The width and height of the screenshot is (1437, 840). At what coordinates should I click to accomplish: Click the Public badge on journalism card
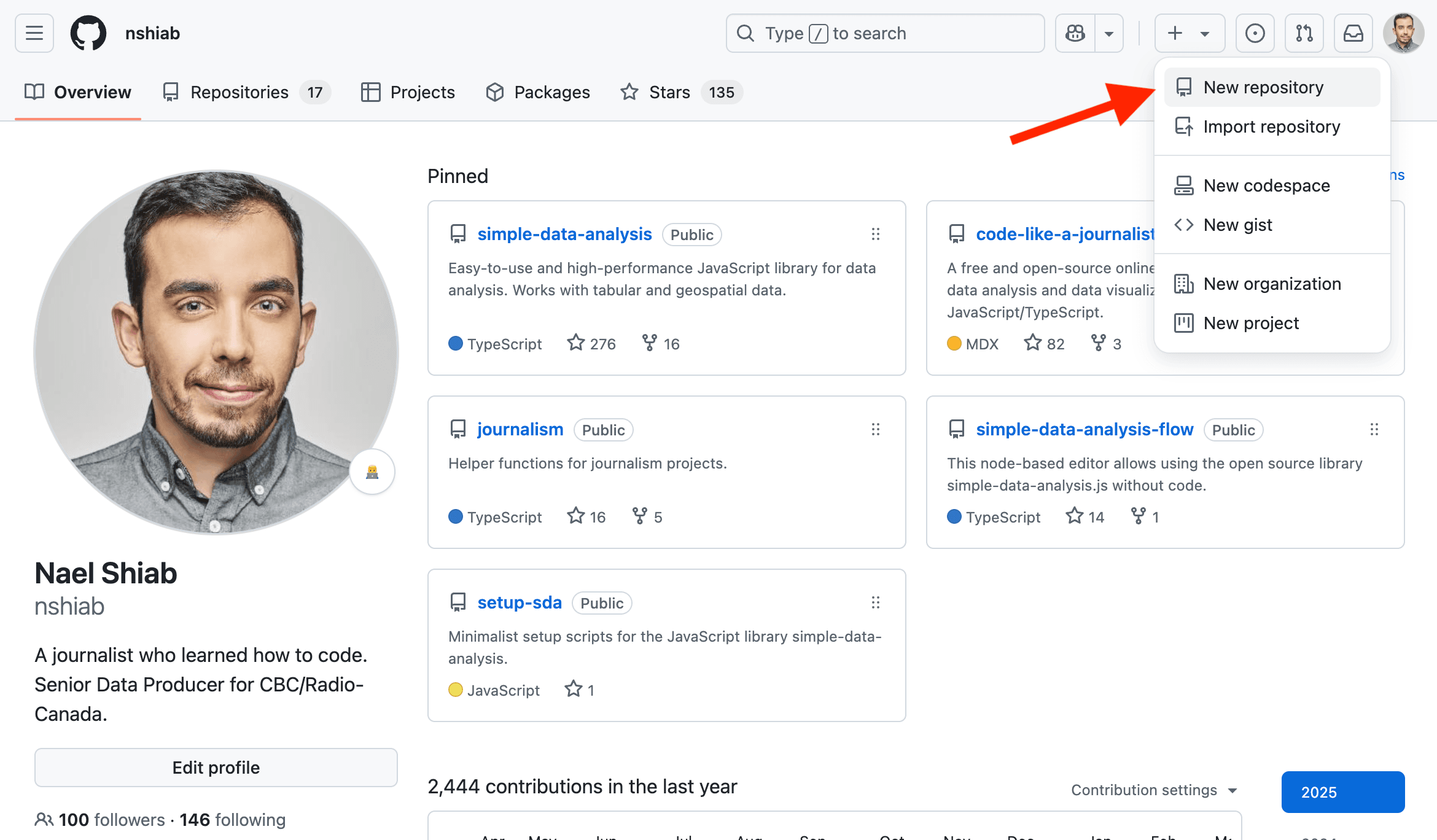click(603, 430)
